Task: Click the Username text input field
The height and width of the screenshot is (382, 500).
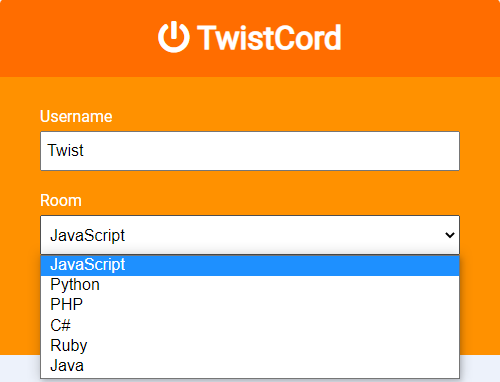Action: [250, 151]
